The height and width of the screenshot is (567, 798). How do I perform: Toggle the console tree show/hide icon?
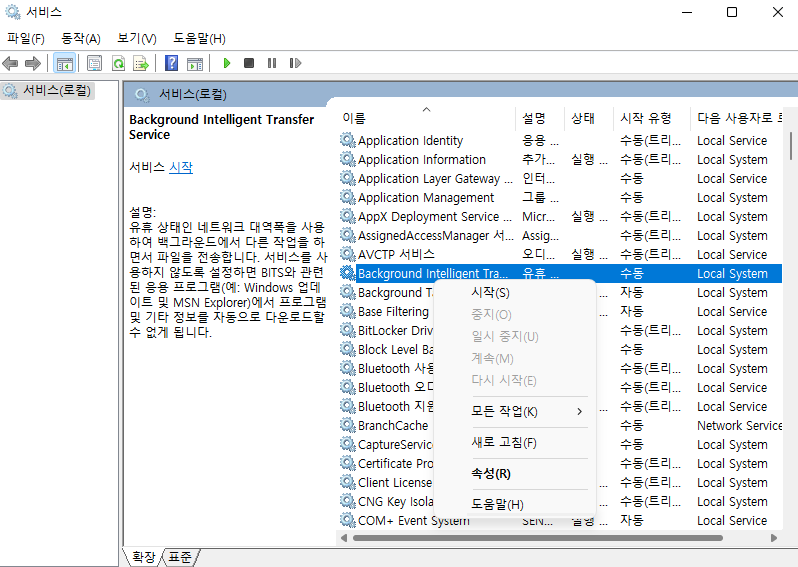tap(65, 63)
